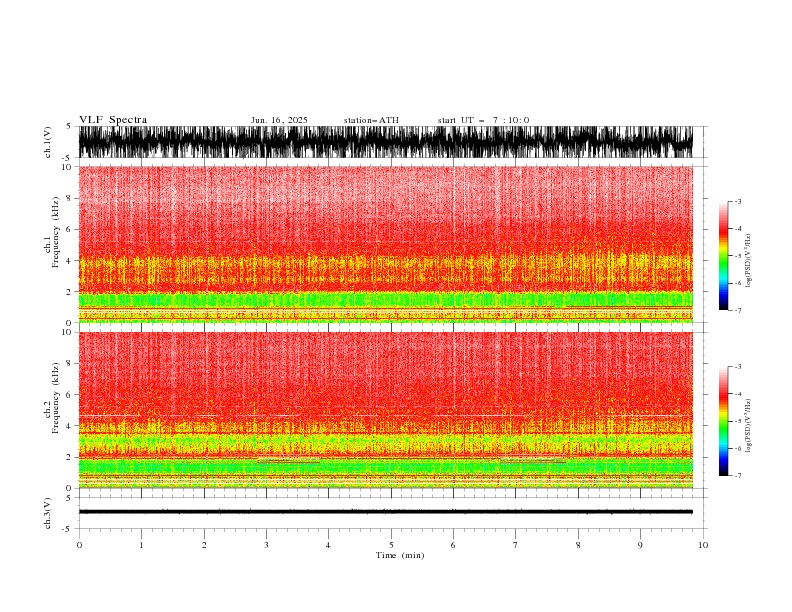792x612 pixels.
Task: Click time axis tick label "3"
Action: point(266,545)
